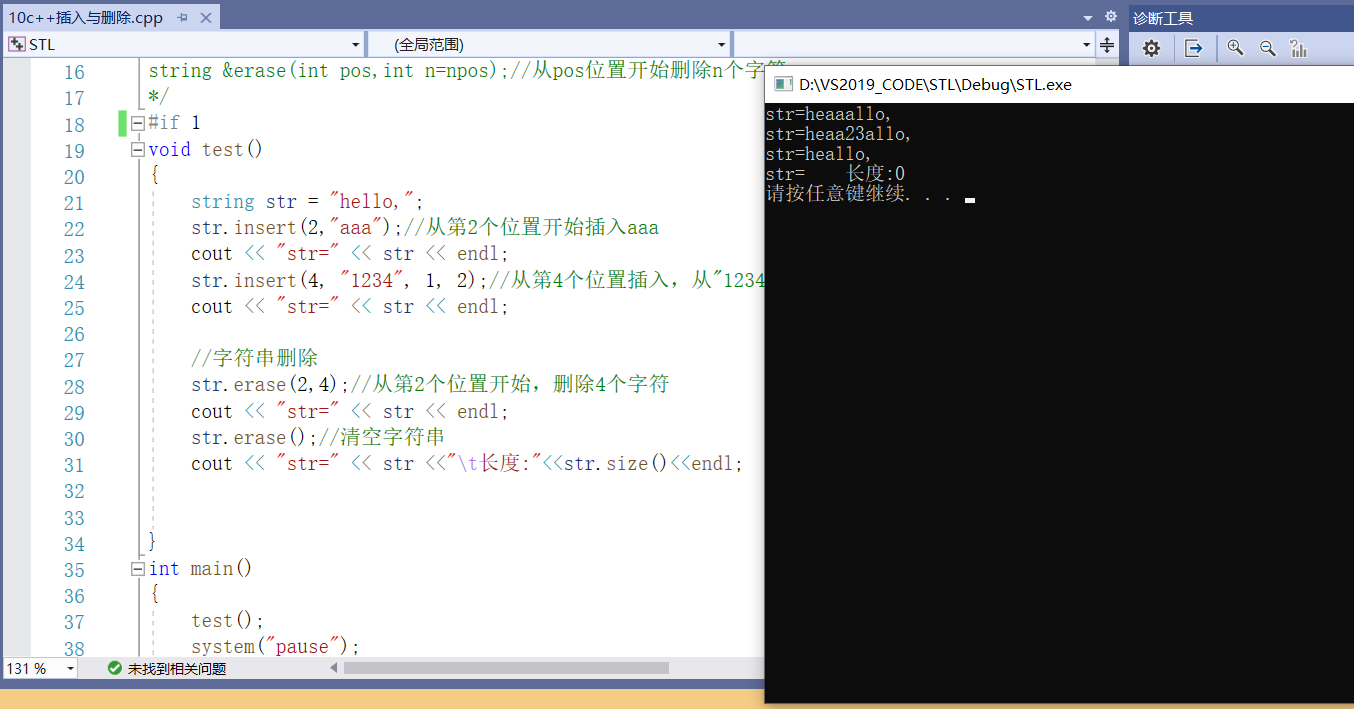Click the str.erase();//清空字符串 line
This screenshot has height=709, width=1354.
318,437
